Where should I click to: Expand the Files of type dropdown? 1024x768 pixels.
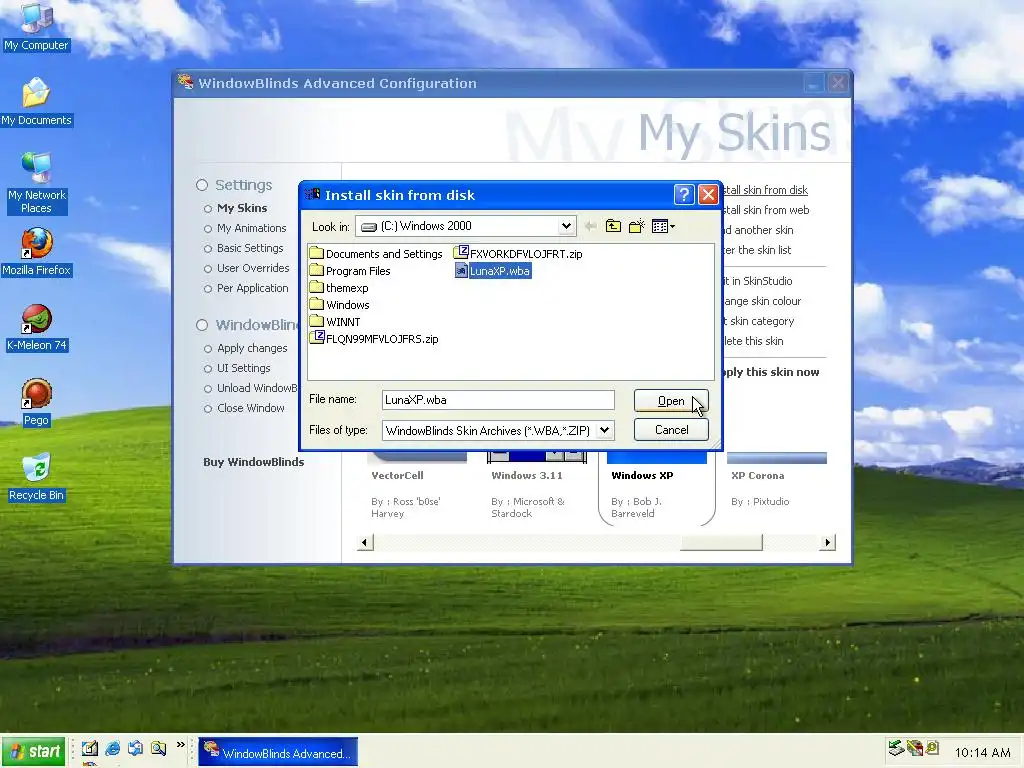(604, 430)
